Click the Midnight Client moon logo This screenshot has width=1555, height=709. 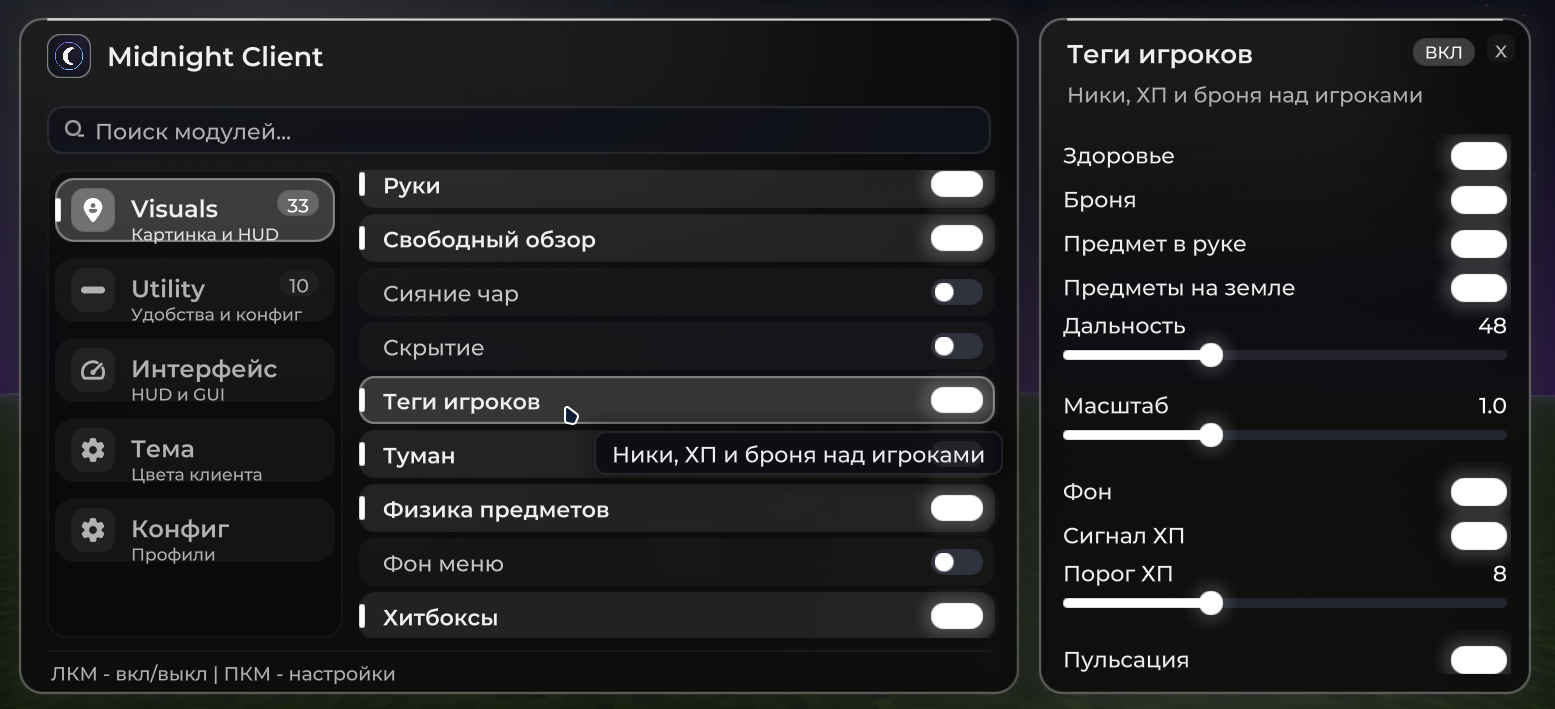click(x=69, y=56)
